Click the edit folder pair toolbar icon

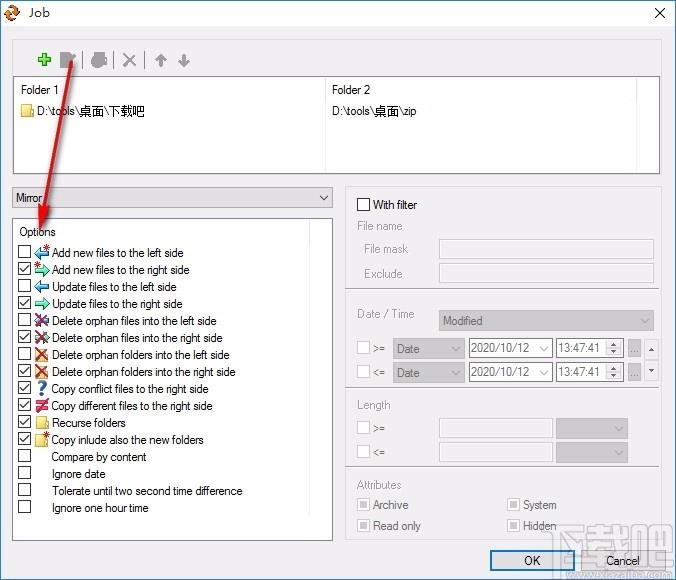[x=68, y=60]
